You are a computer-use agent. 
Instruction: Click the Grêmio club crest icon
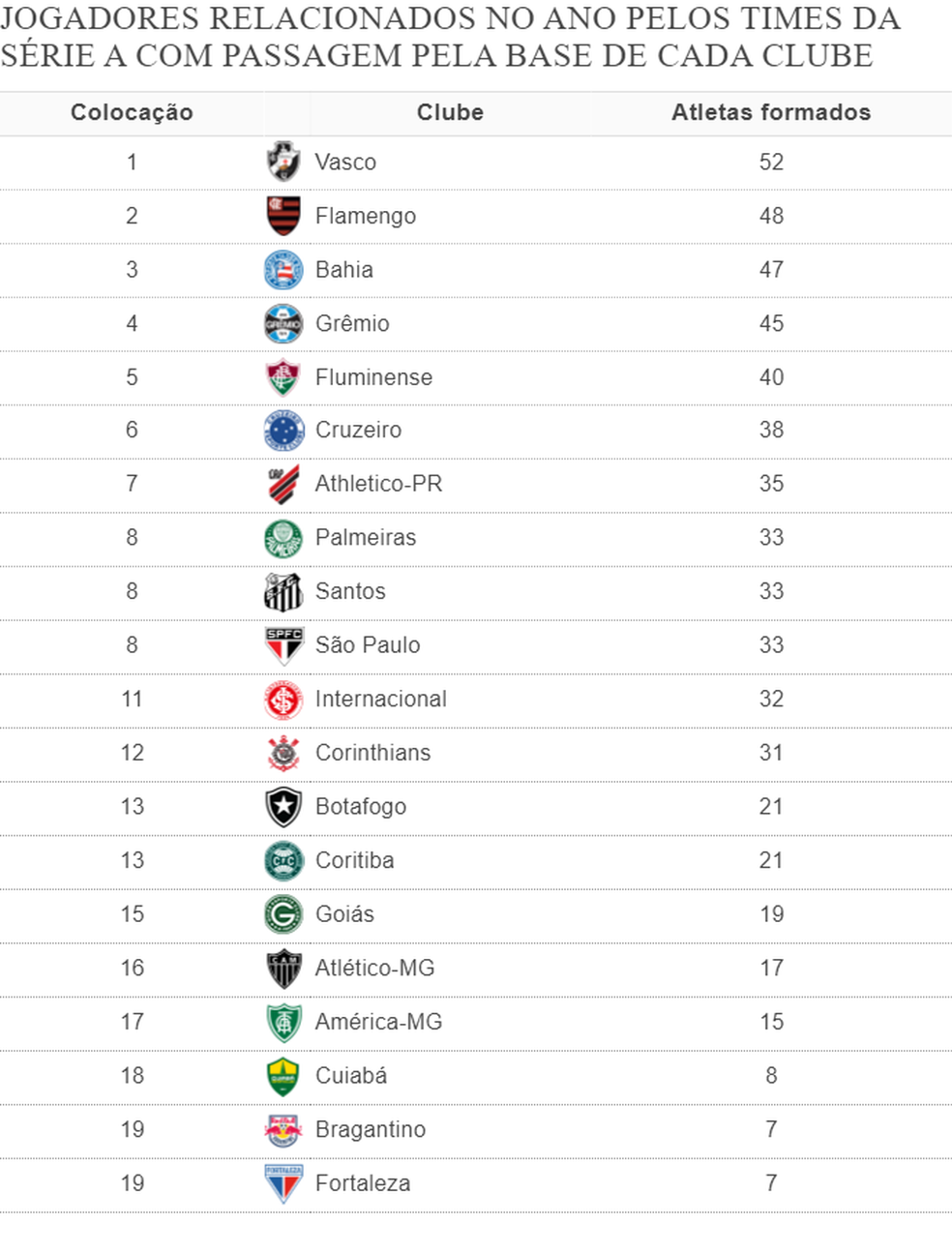(x=283, y=323)
